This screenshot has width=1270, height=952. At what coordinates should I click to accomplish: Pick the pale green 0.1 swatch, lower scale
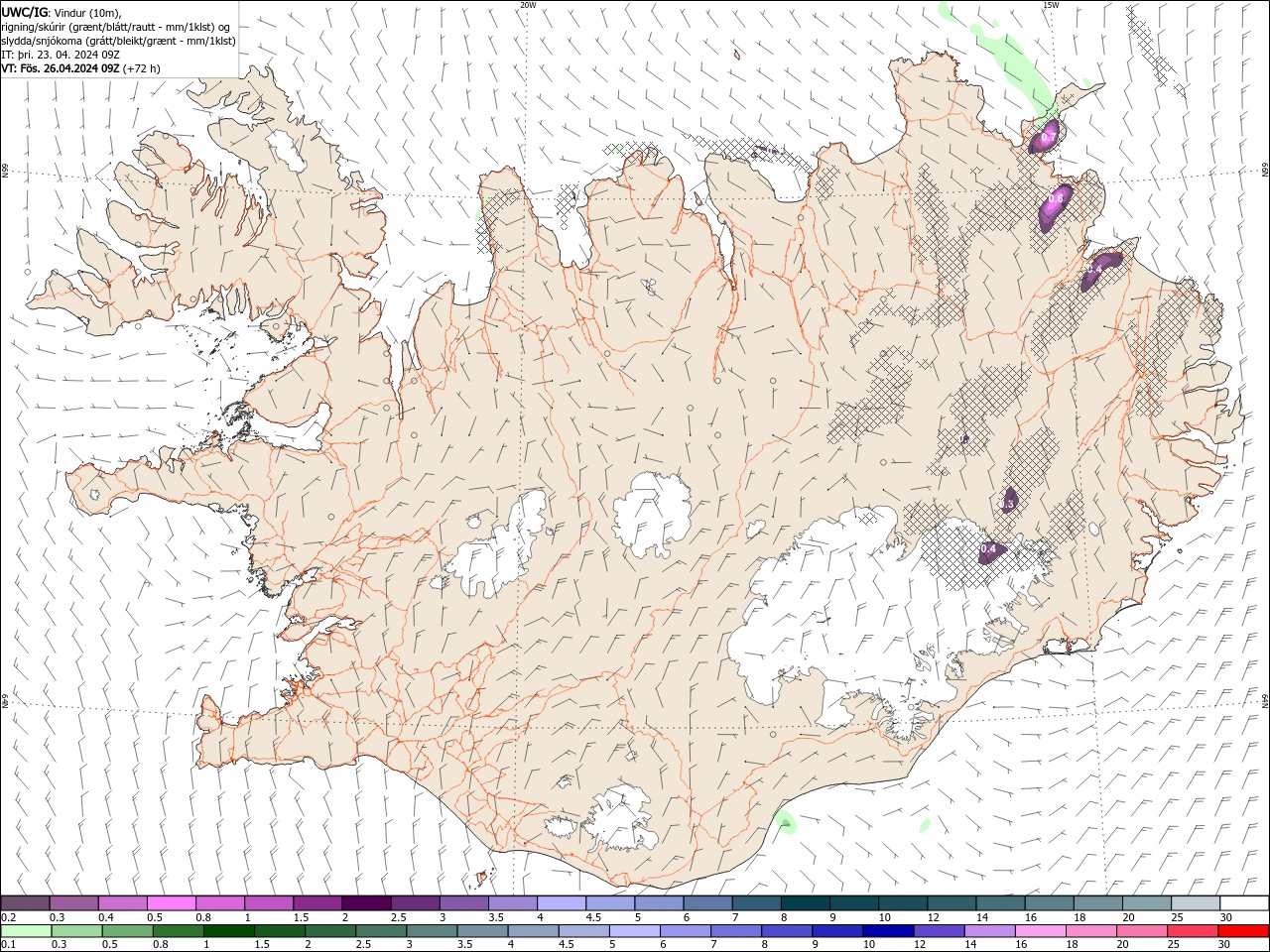27,931
